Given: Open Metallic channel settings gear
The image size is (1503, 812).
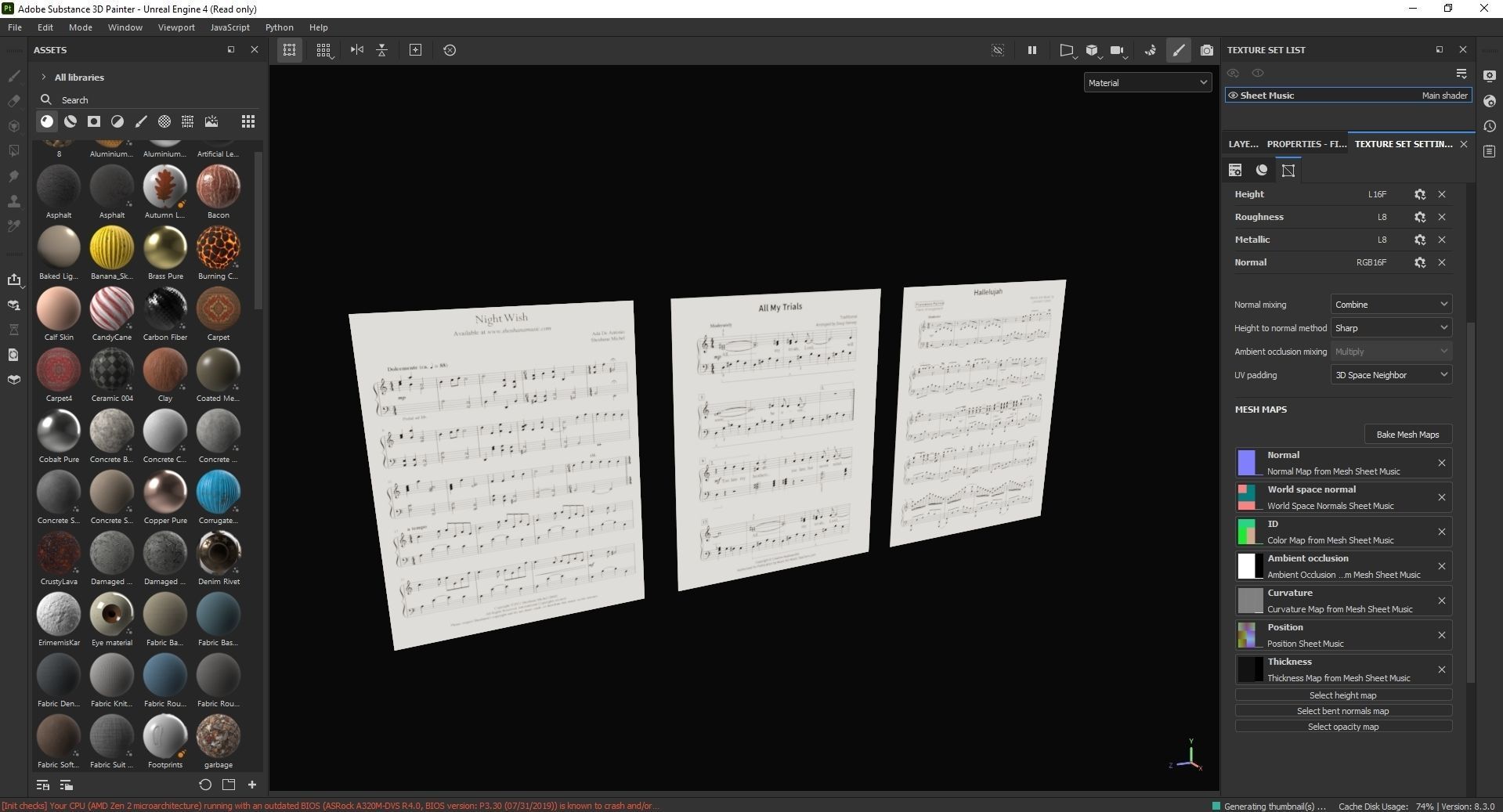Looking at the screenshot, I should (1420, 240).
